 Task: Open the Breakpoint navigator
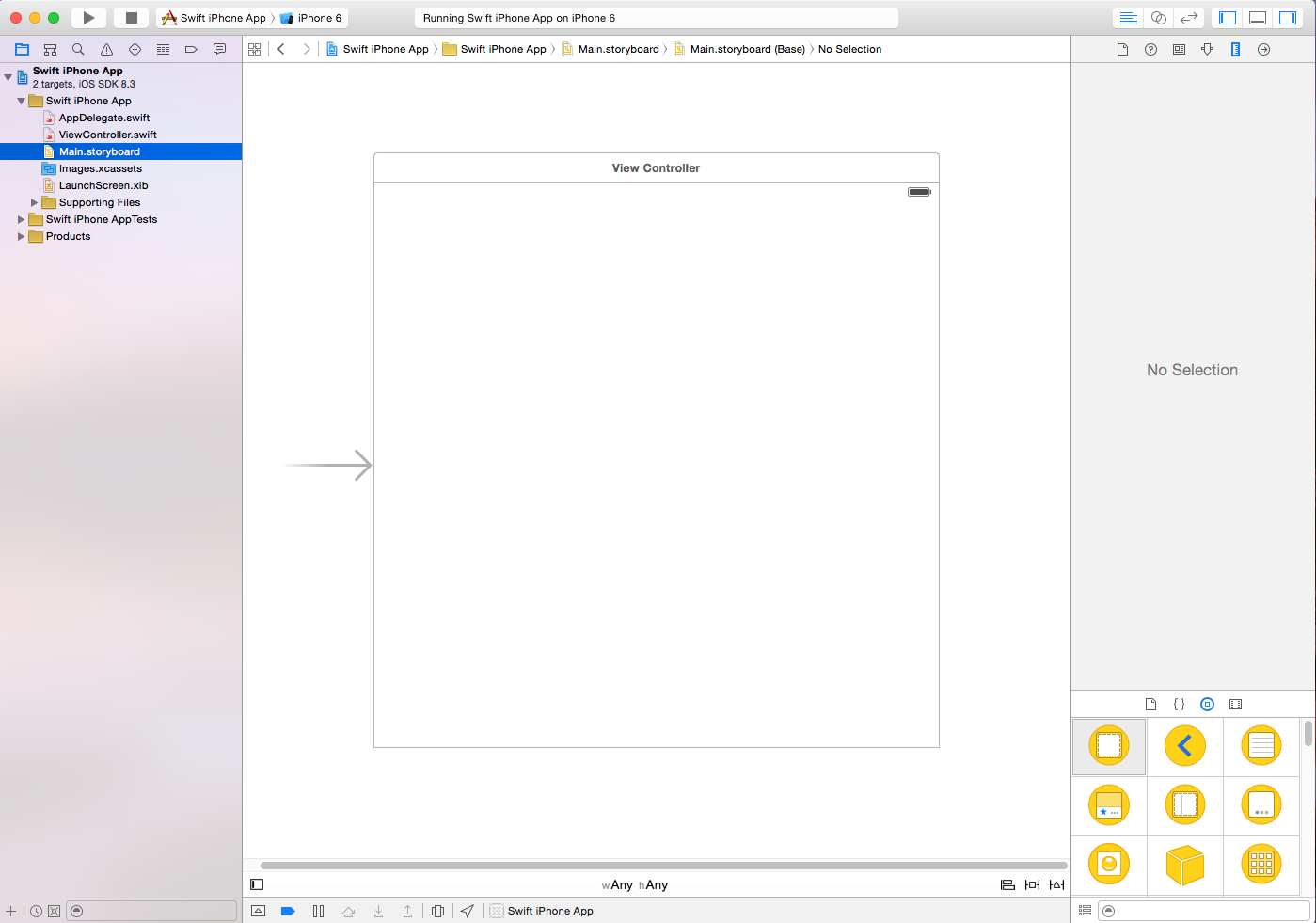(191, 49)
